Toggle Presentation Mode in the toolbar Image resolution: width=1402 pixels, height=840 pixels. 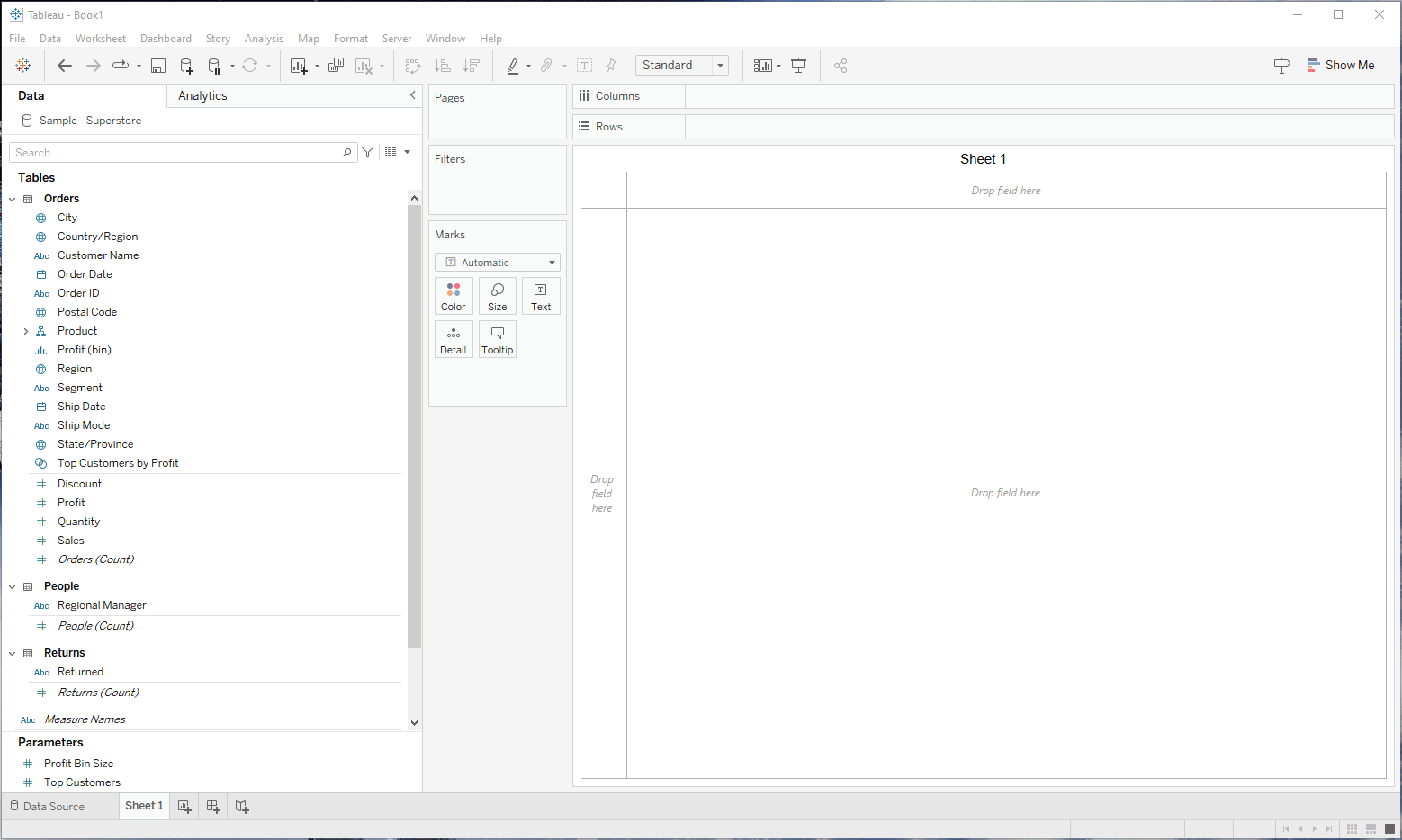pyautogui.click(x=798, y=66)
